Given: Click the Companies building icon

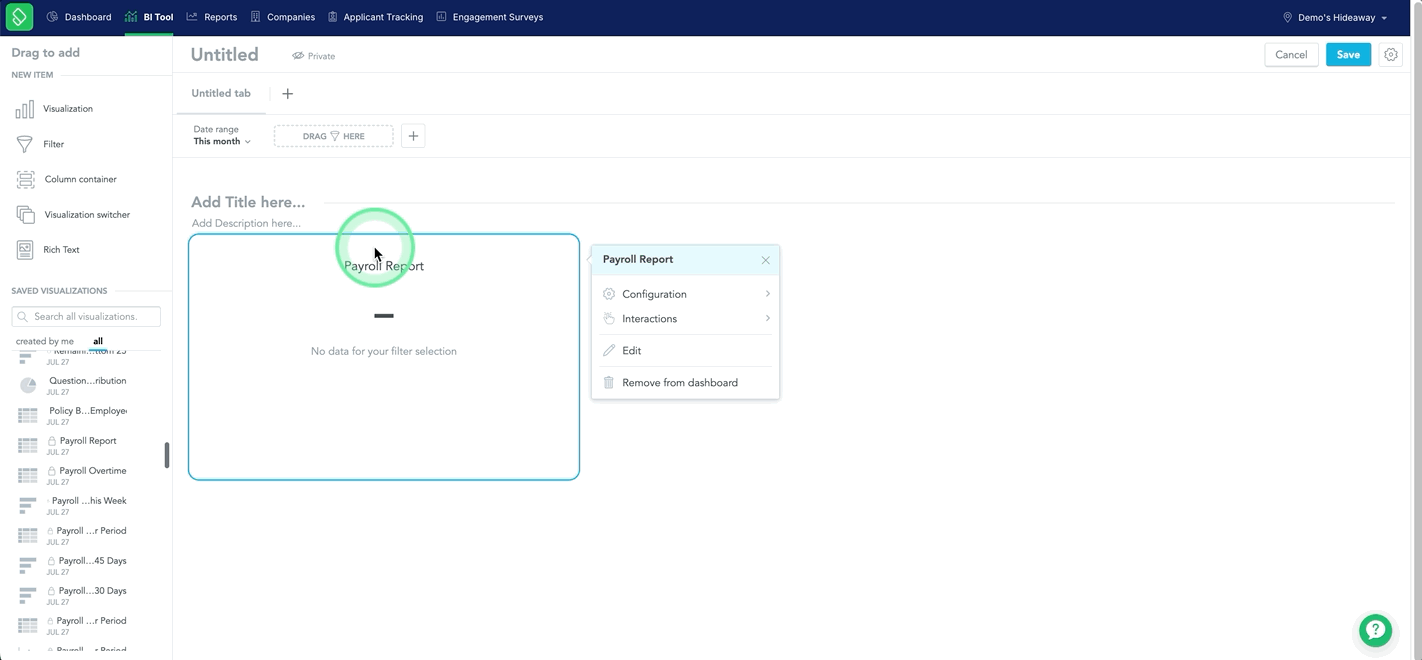Looking at the screenshot, I should (256, 17).
